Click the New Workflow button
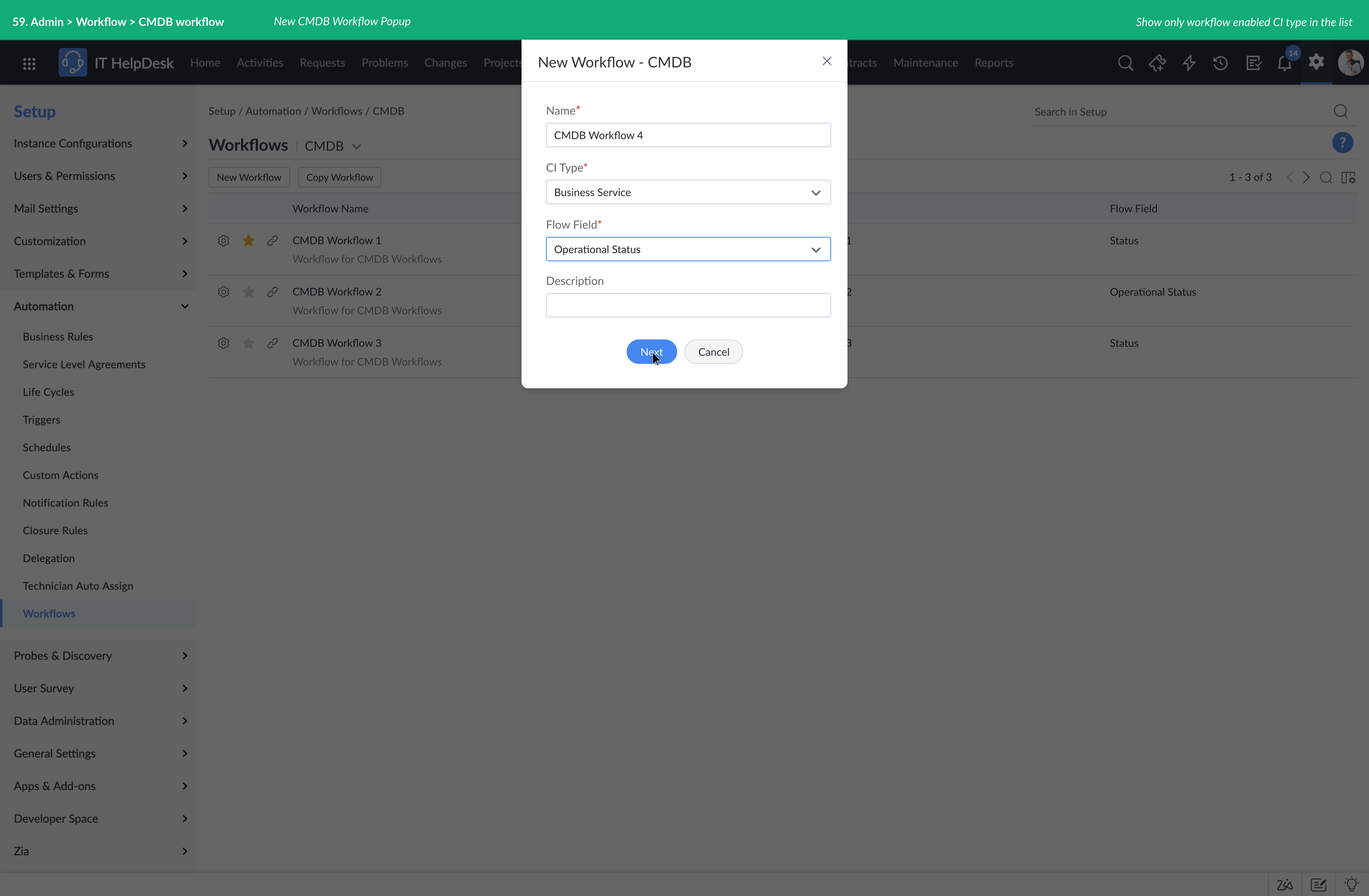This screenshot has width=1369, height=896. pos(249,177)
